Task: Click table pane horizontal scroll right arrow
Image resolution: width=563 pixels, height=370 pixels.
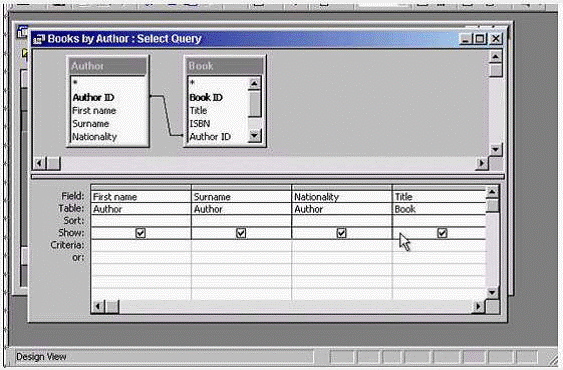Action: [x=482, y=163]
